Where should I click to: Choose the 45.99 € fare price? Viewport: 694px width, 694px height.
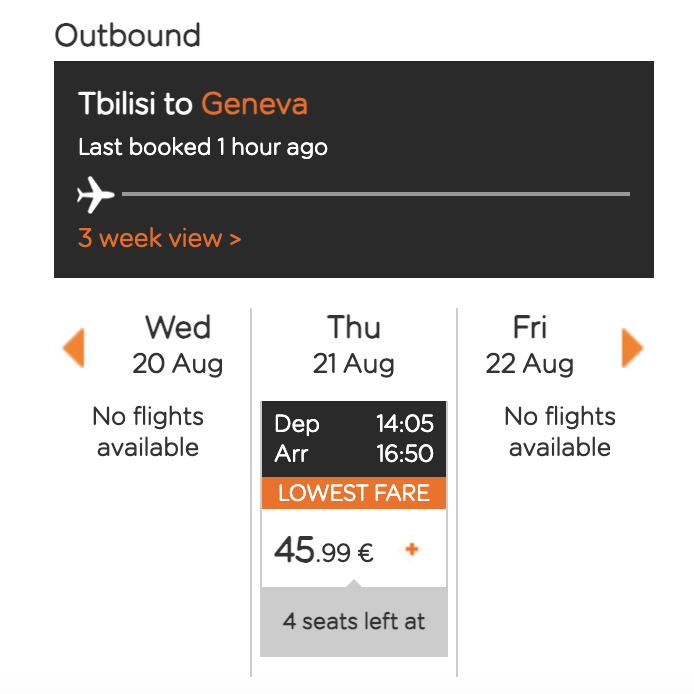pyautogui.click(x=324, y=550)
